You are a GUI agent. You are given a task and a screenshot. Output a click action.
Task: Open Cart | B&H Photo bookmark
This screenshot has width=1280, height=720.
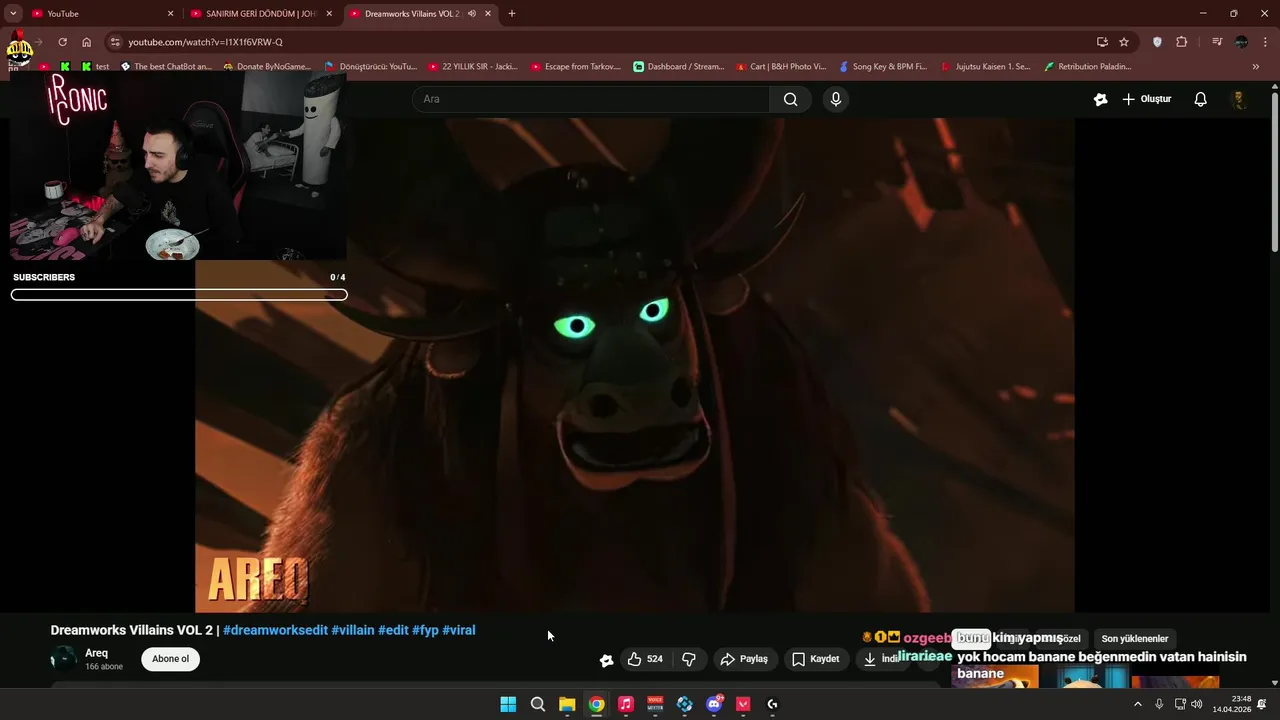click(781, 67)
